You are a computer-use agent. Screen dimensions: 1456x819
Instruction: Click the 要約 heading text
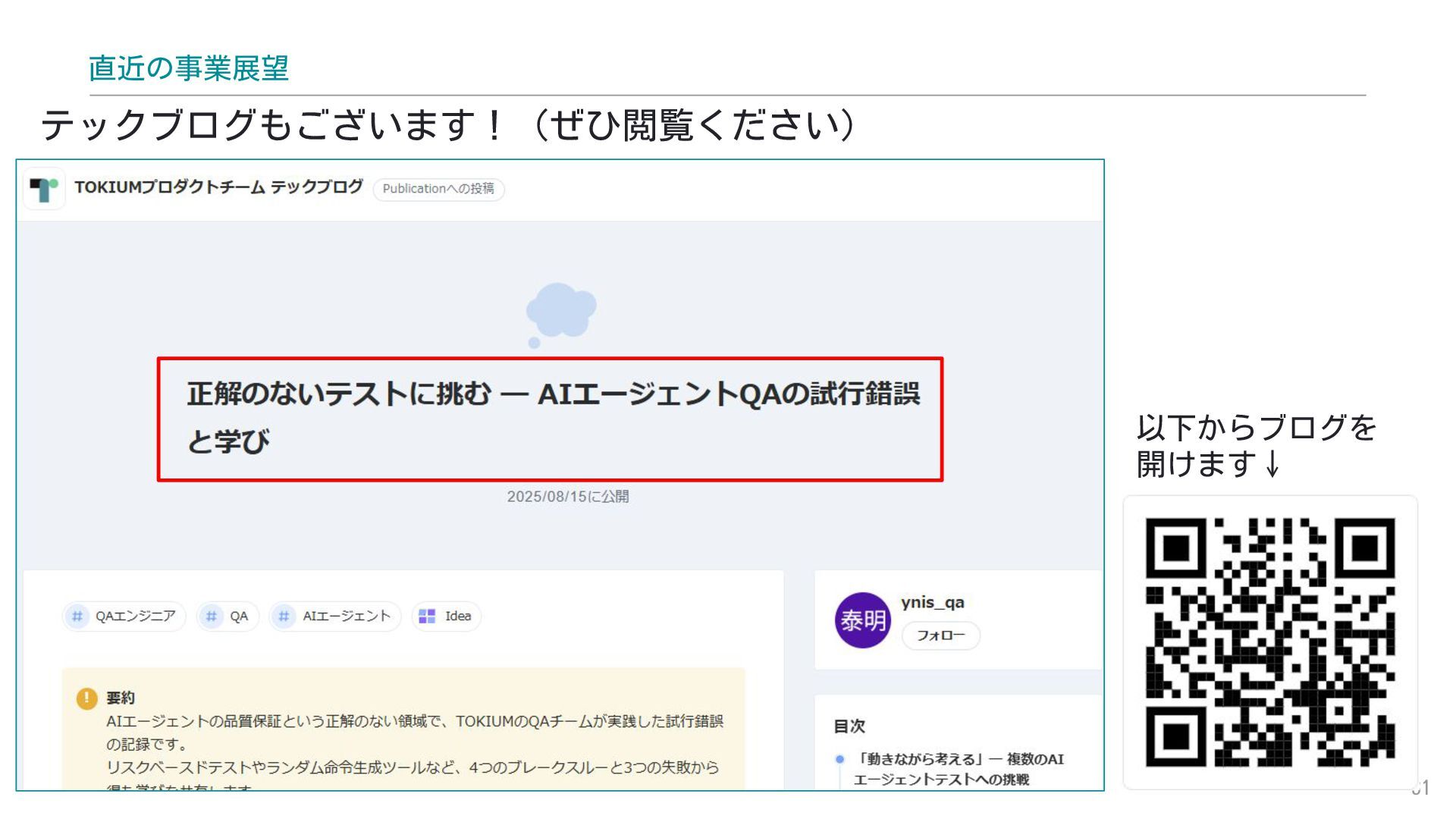pos(121,698)
